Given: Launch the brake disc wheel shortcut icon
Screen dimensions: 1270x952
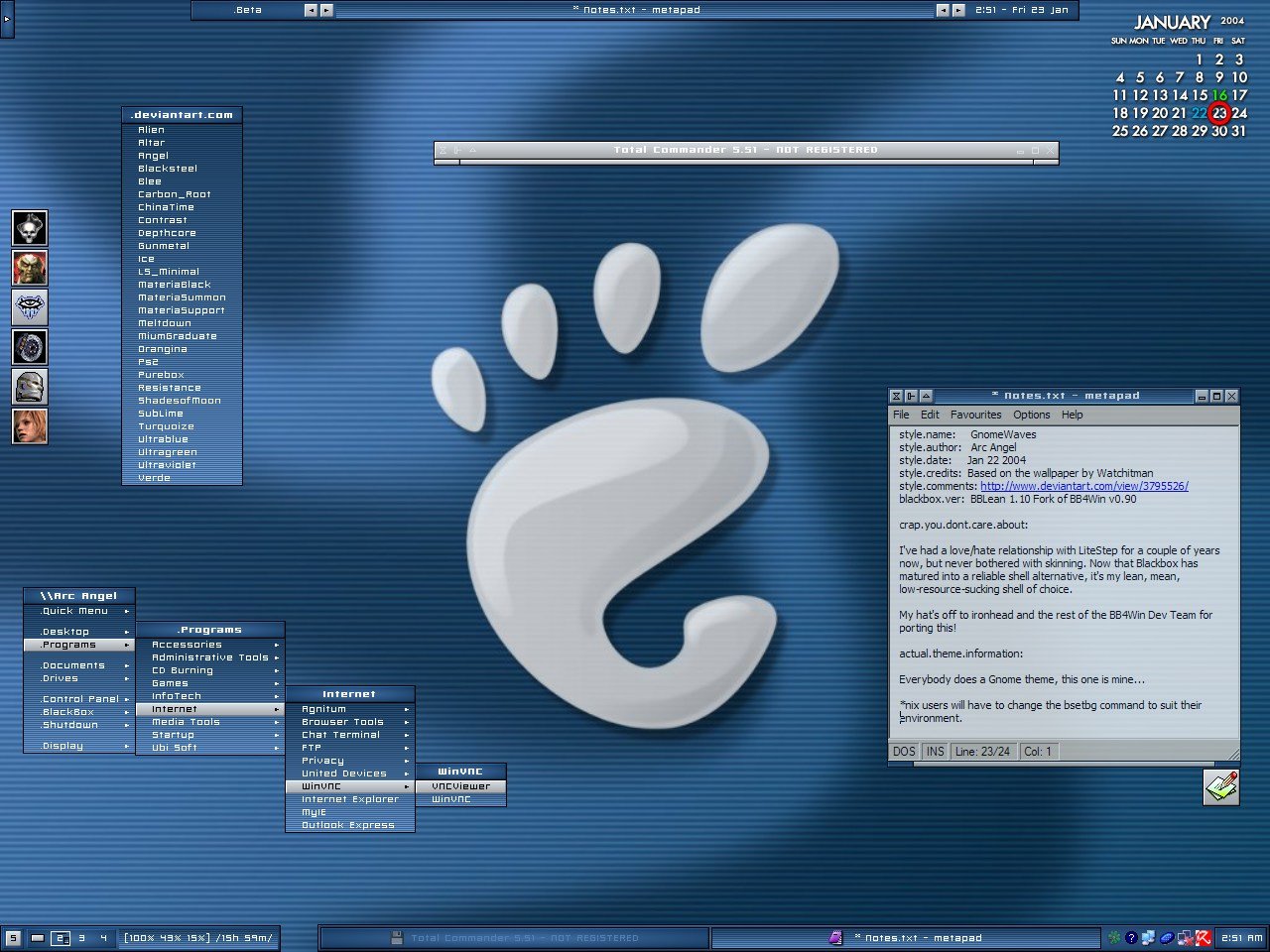Looking at the screenshot, I should pyautogui.click(x=30, y=347).
